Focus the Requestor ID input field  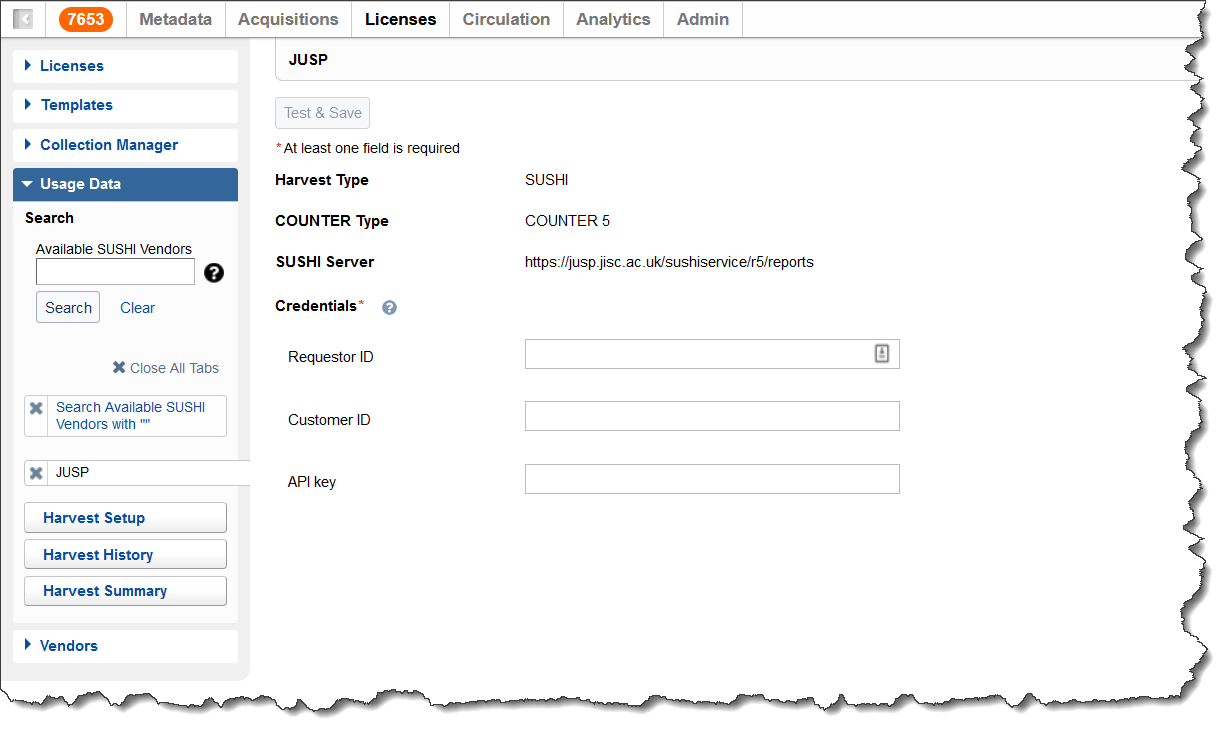pos(712,354)
